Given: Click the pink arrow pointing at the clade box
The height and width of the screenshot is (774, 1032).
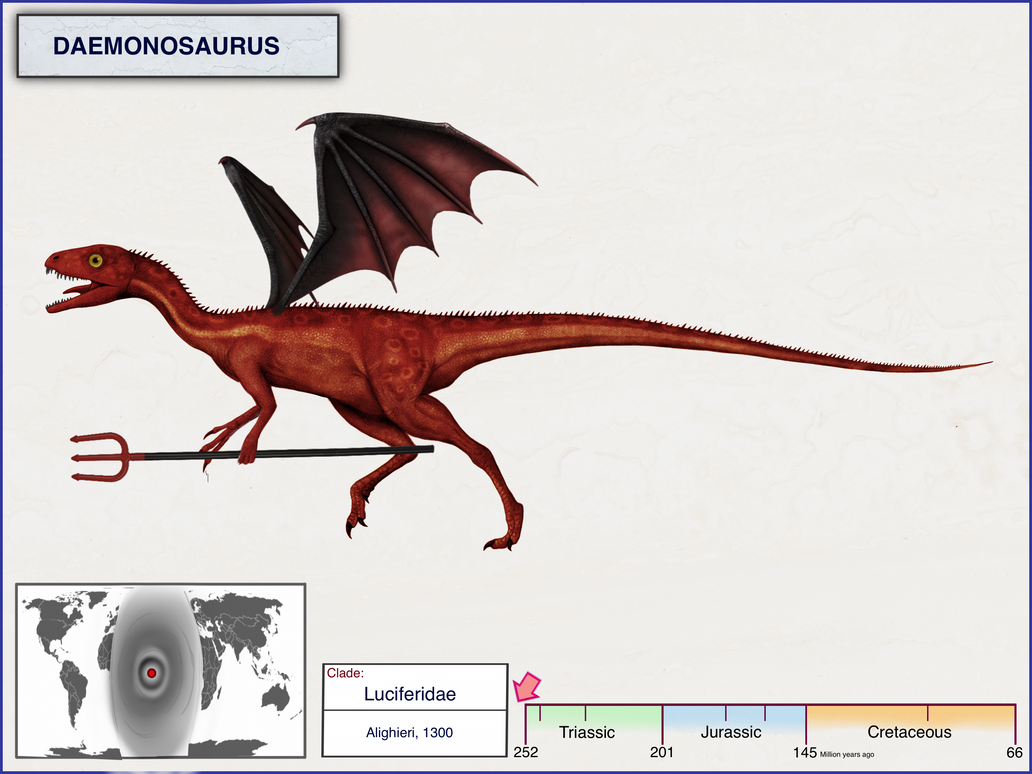Looking at the screenshot, I should point(527,688).
